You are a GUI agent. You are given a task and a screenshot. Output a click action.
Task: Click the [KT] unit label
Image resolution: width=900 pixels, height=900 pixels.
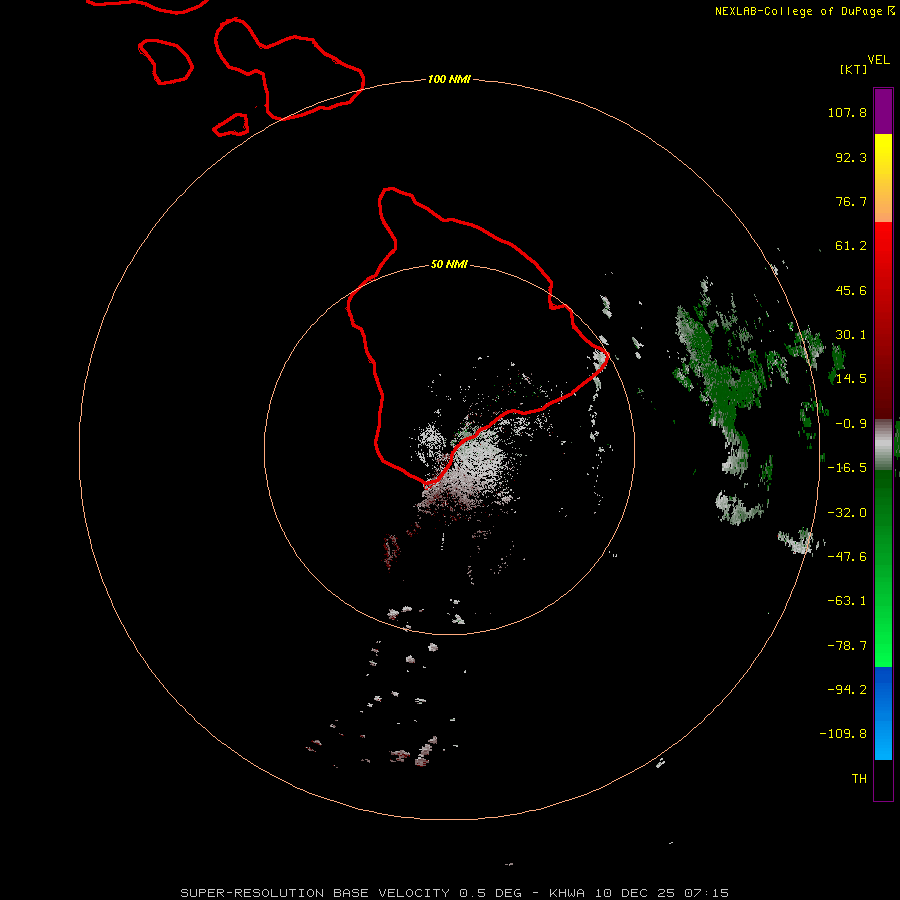tap(854, 69)
